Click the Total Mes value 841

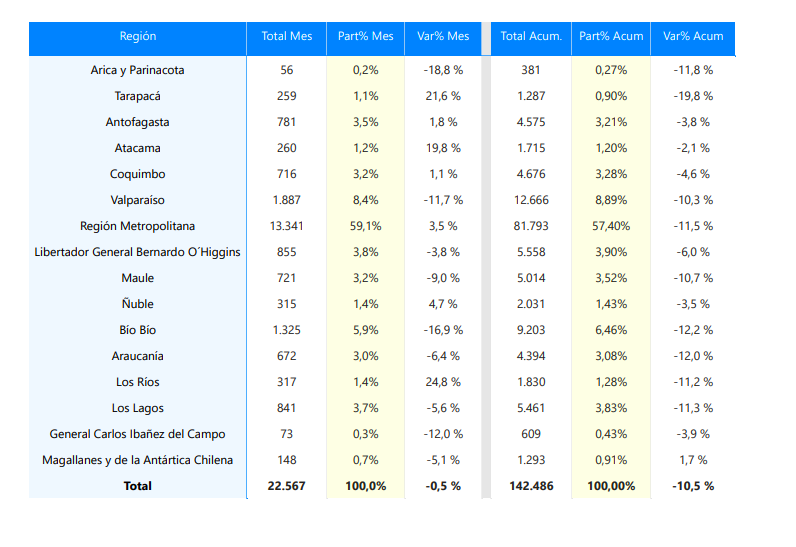287,408
